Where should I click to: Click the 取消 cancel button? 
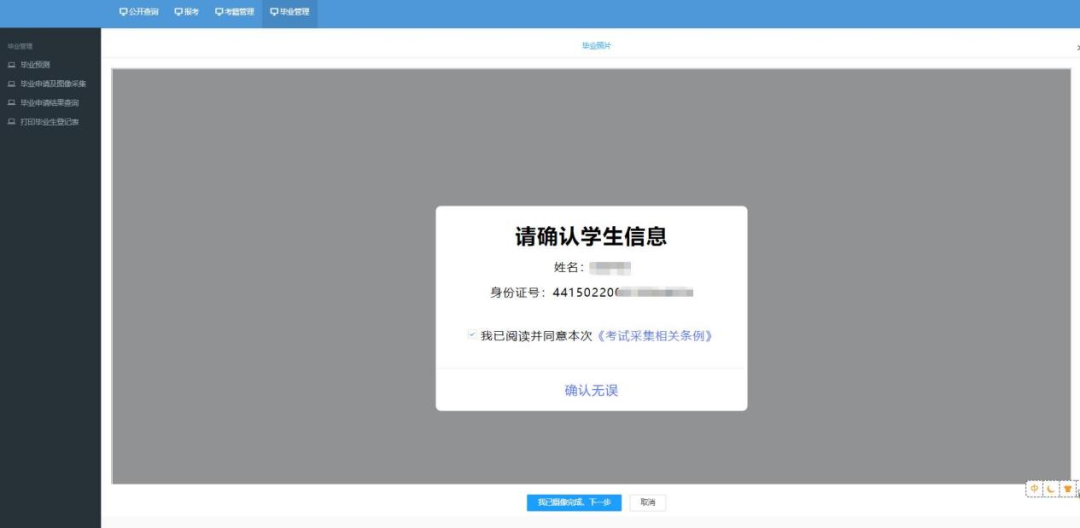(648, 502)
